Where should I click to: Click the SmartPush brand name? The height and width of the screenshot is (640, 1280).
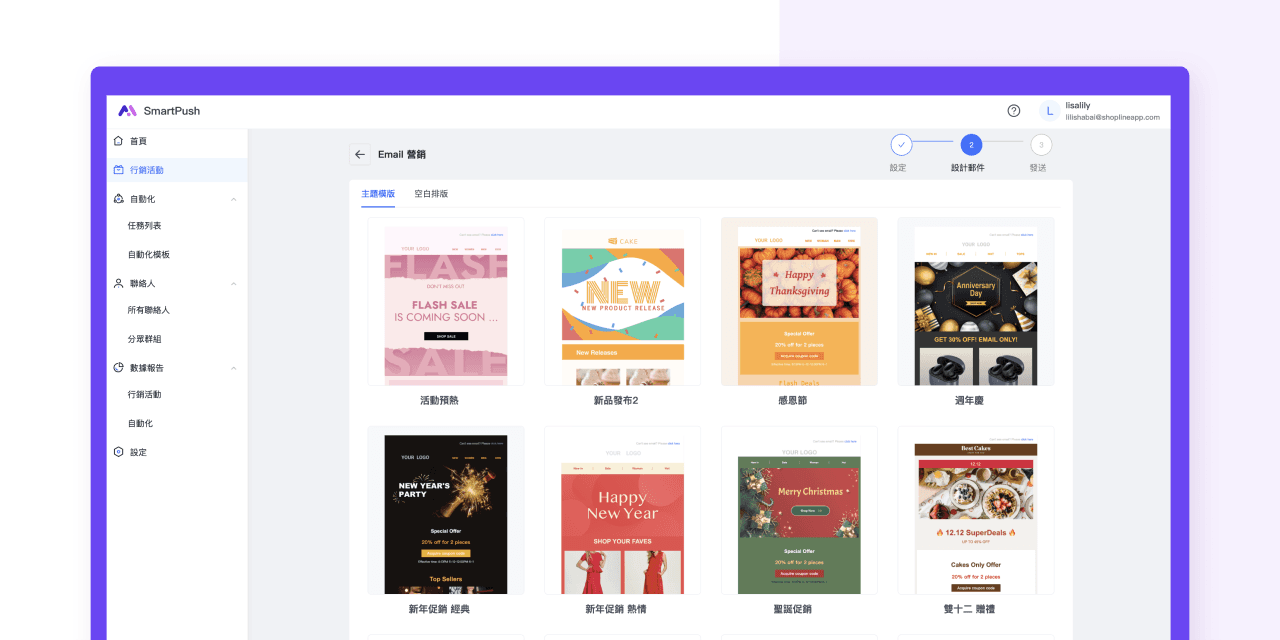(x=172, y=111)
